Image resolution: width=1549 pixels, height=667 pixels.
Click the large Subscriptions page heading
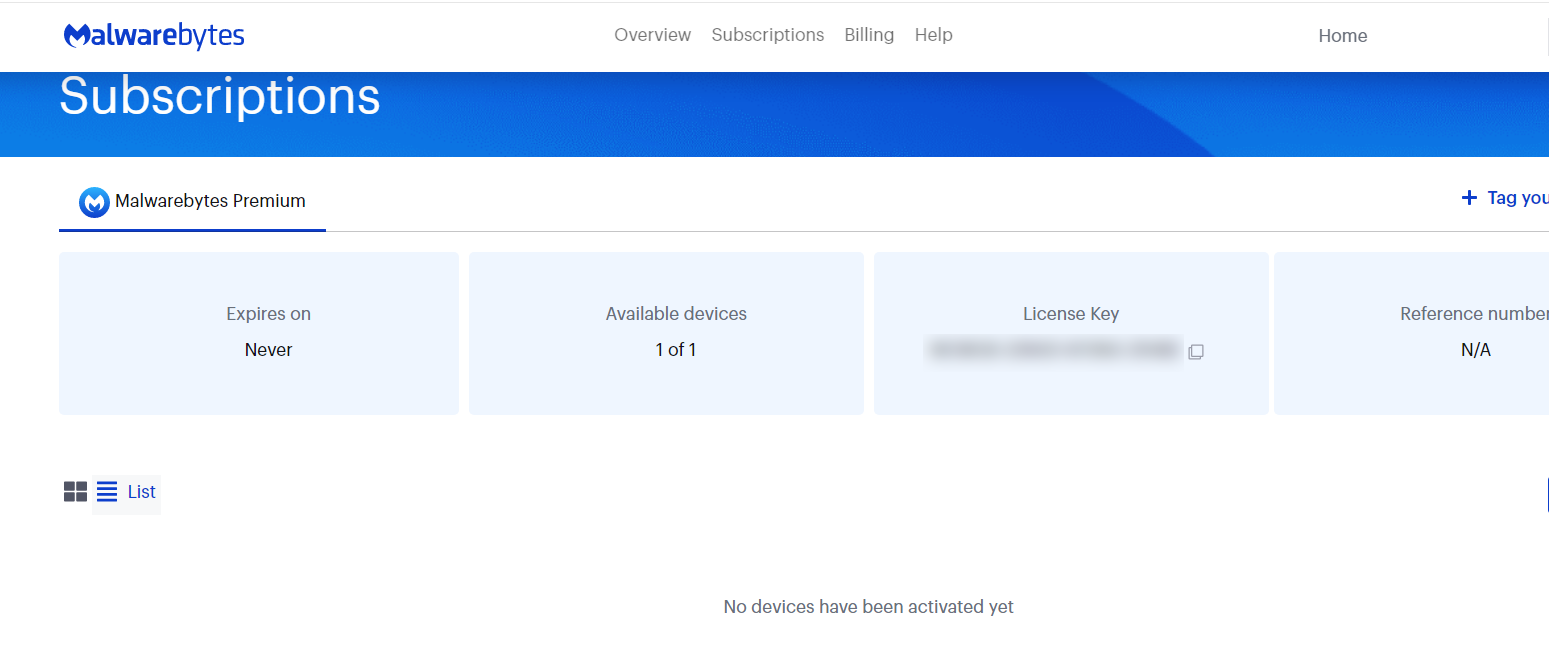[x=220, y=97]
